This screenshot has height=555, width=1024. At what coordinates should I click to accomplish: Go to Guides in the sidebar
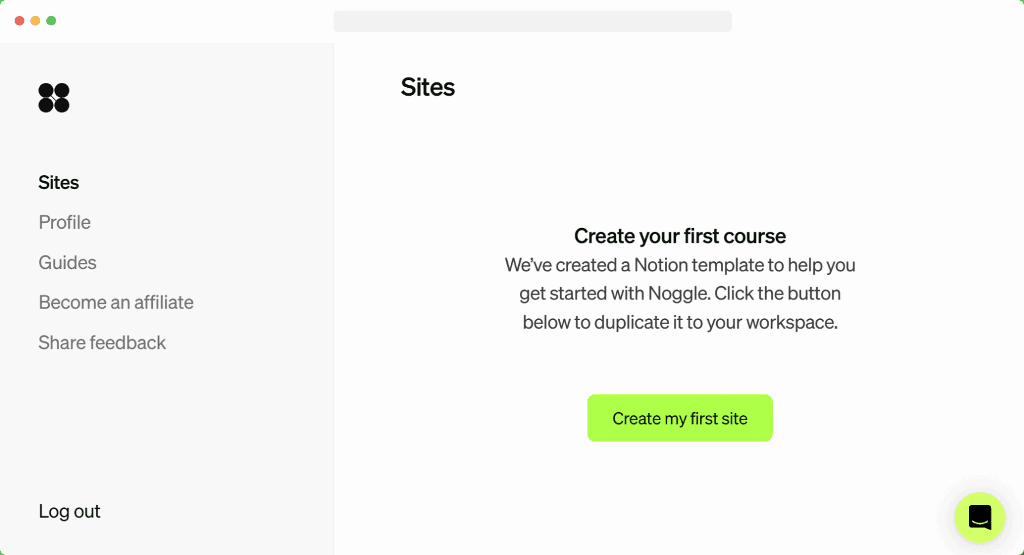[x=68, y=263]
